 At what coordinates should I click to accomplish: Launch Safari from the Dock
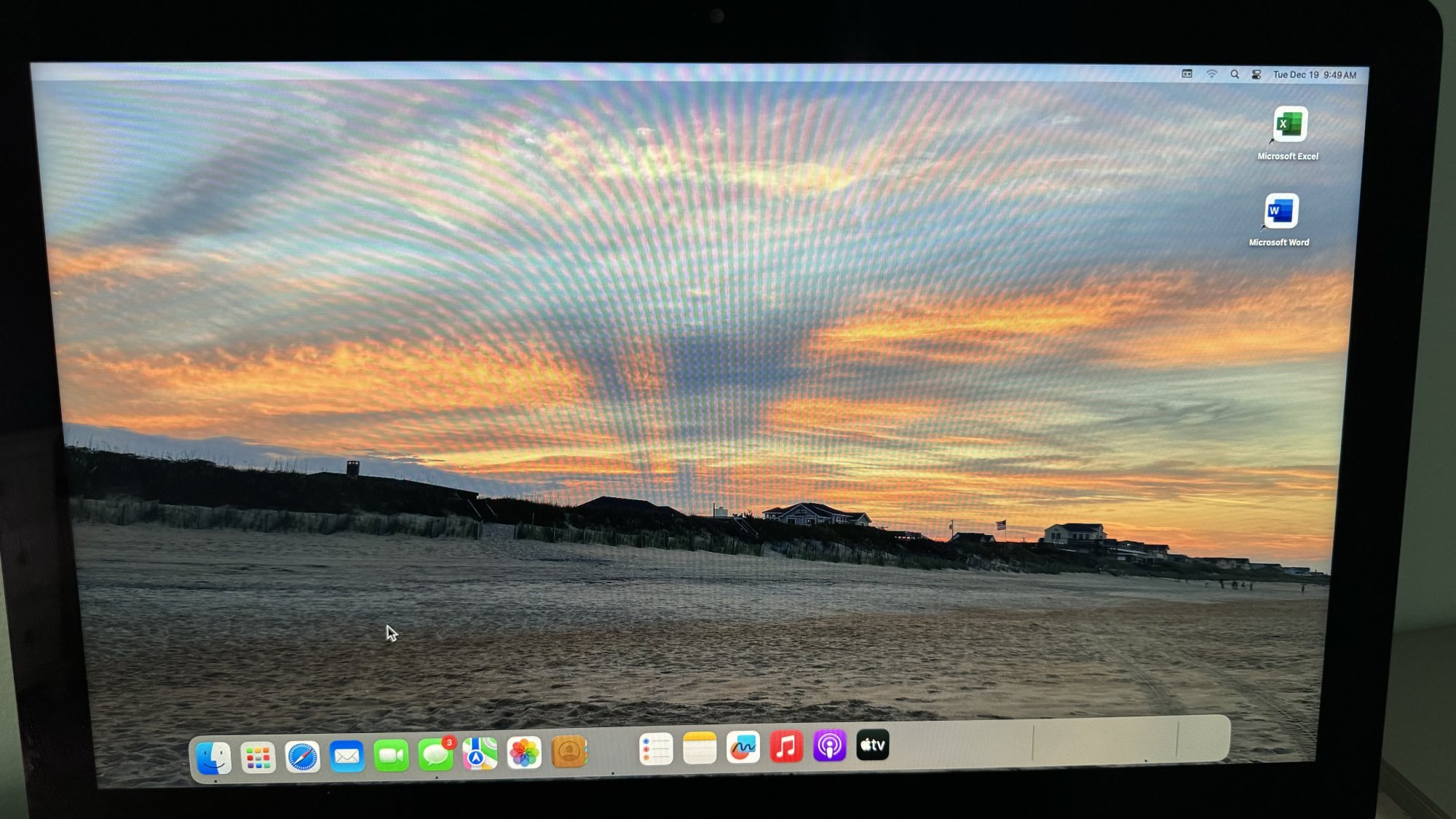click(x=302, y=757)
